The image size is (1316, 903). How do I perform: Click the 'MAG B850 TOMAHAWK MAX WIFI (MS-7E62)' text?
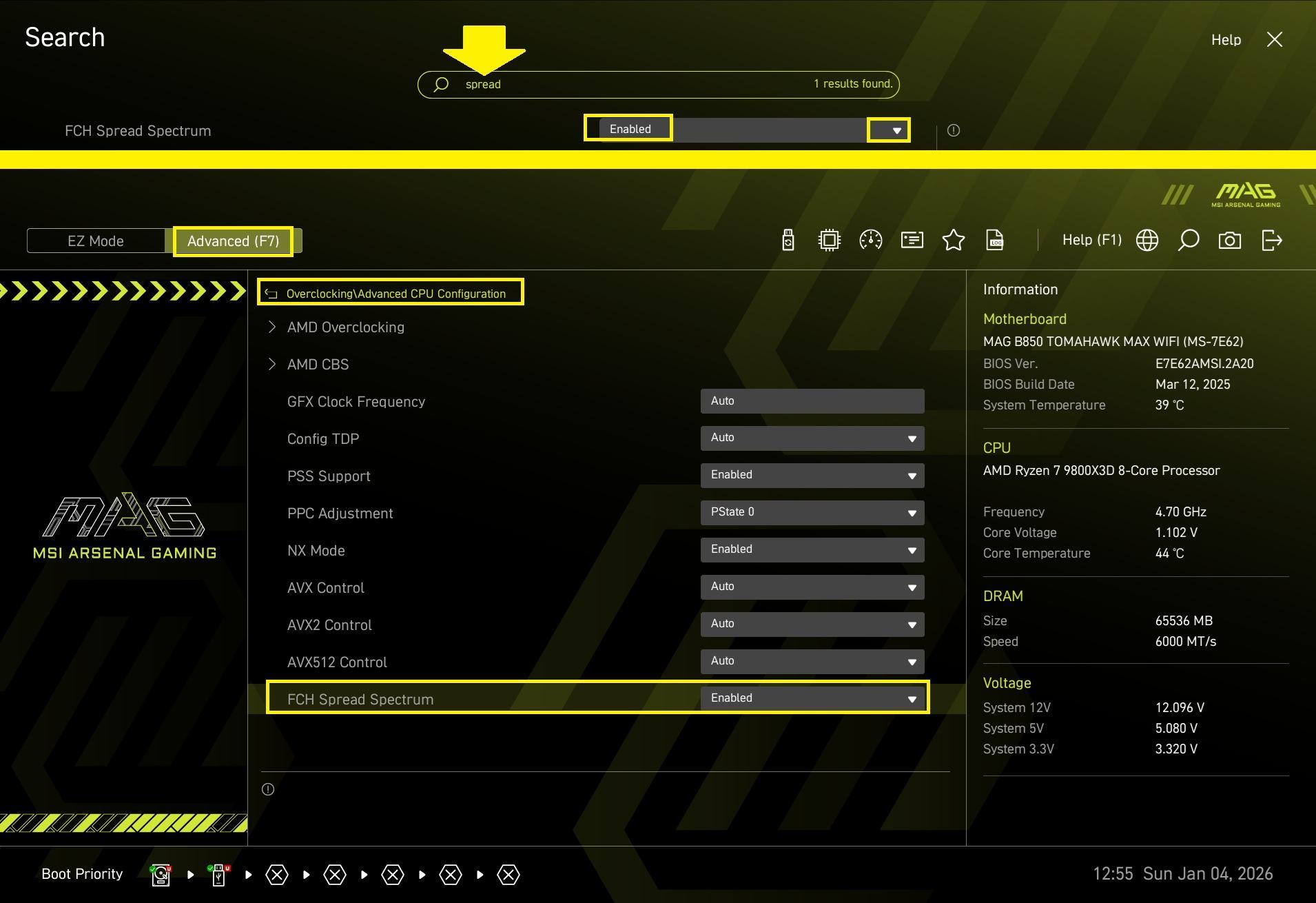click(1113, 342)
